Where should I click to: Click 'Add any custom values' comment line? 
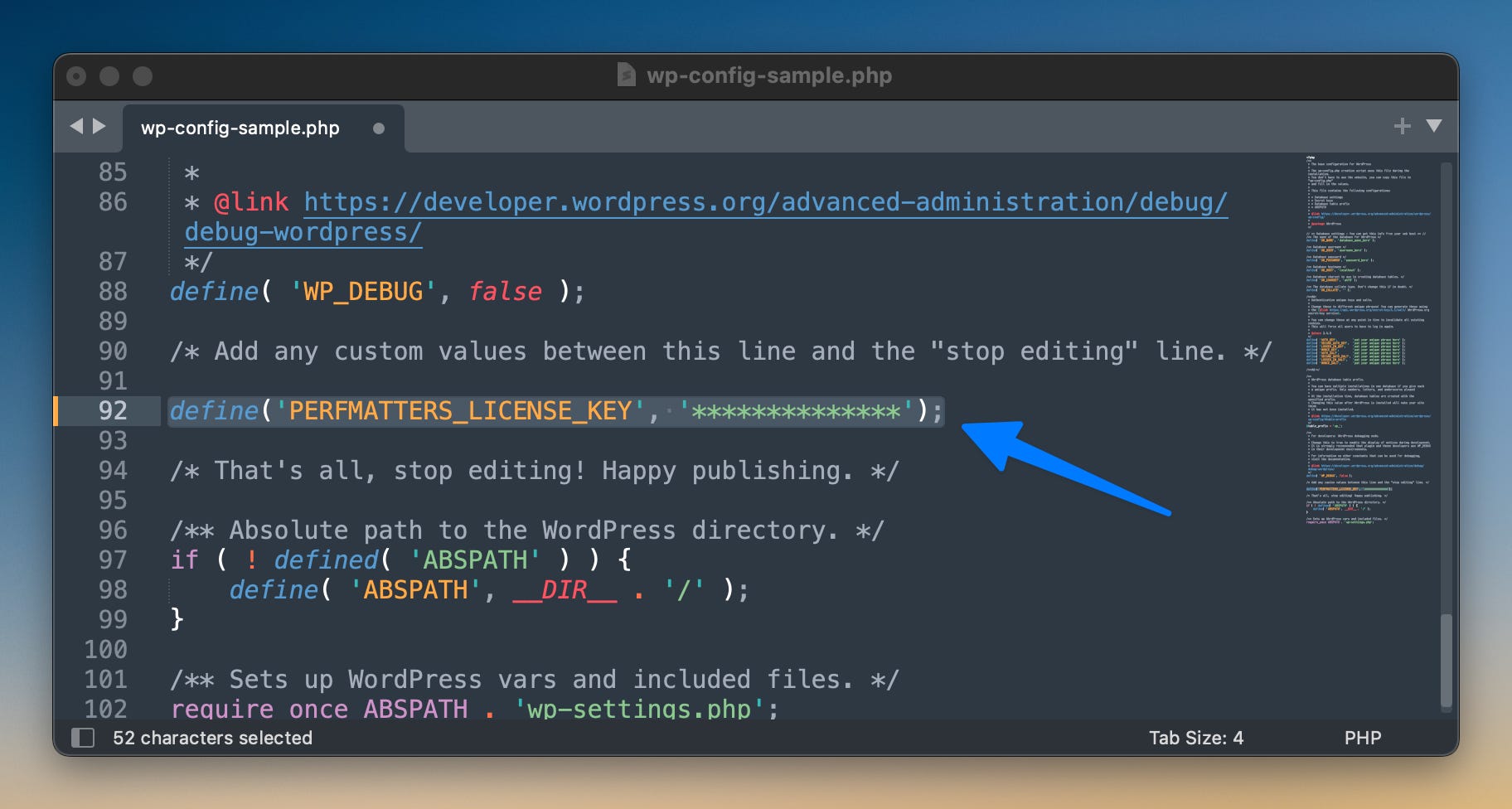(720, 351)
